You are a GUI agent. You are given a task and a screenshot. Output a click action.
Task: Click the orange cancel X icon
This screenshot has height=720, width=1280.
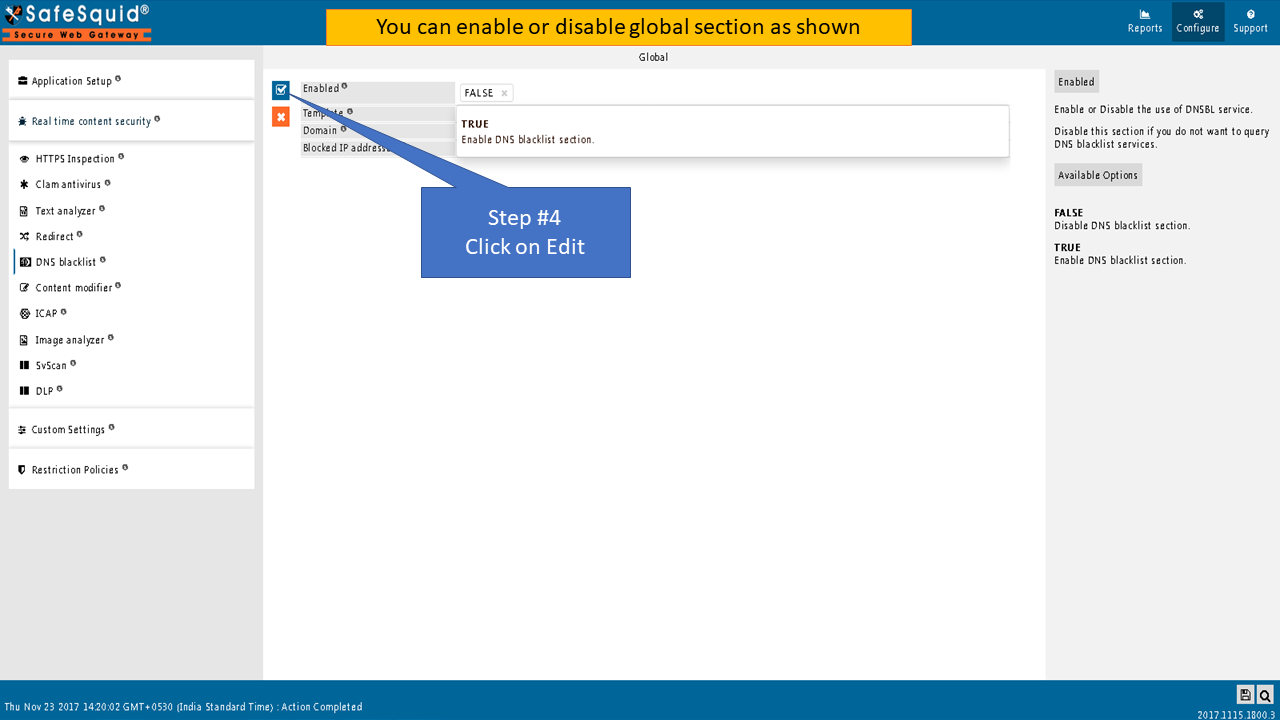click(281, 117)
